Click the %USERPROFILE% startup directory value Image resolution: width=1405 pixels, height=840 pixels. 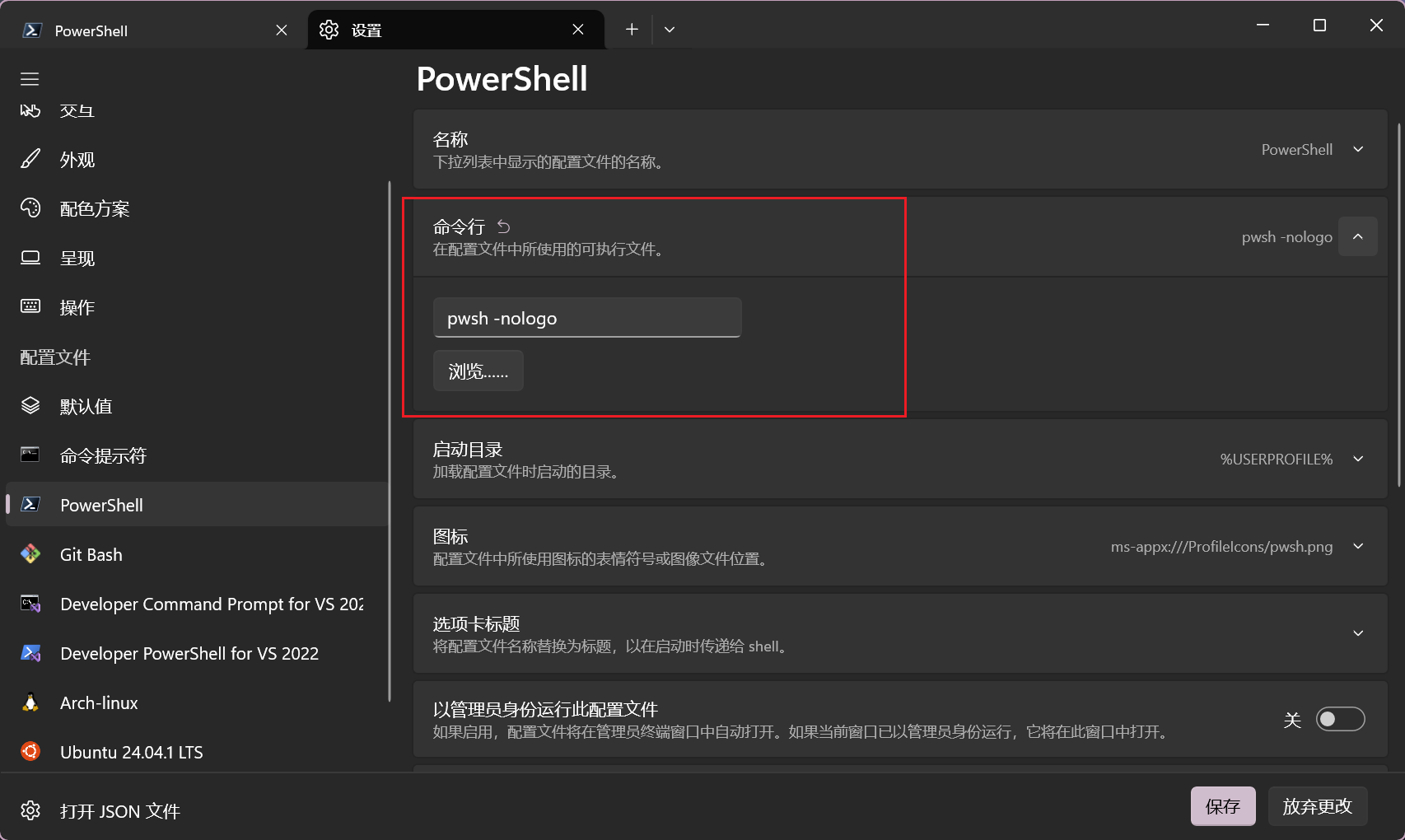1277,459
